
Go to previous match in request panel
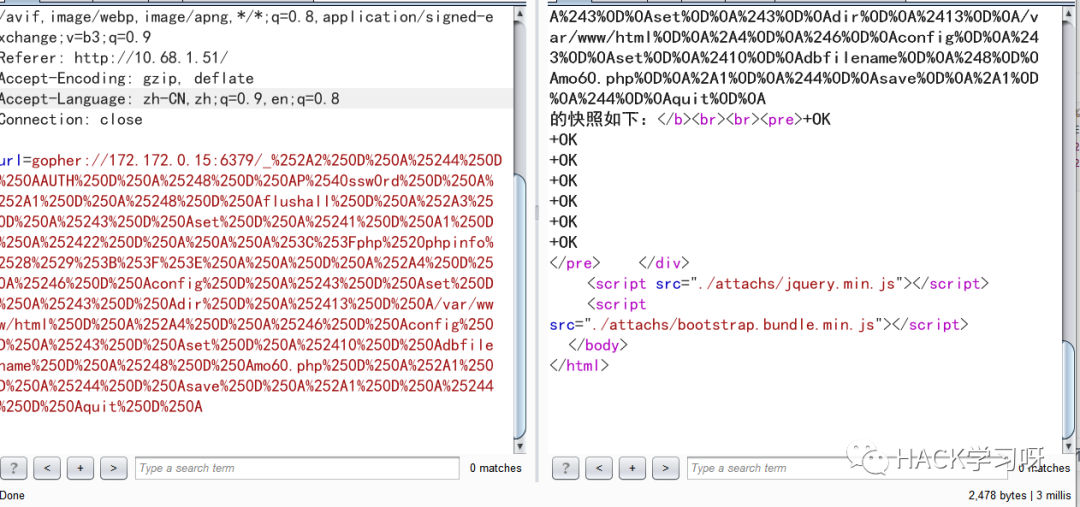[47, 468]
